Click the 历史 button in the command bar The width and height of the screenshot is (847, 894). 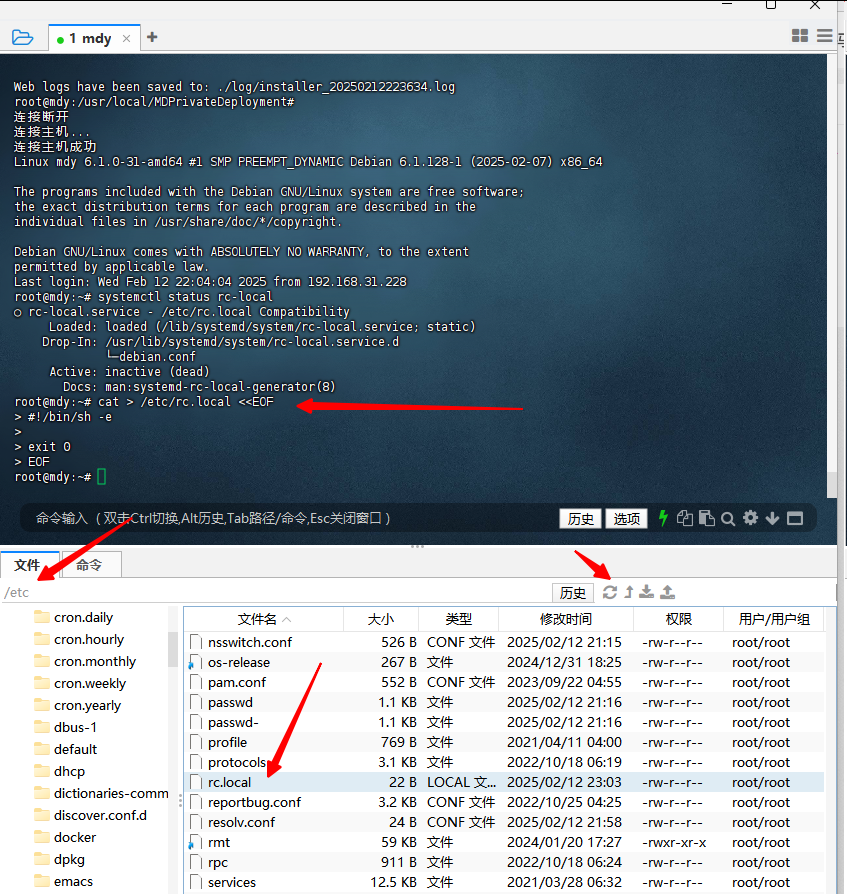click(x=581, y=518)
